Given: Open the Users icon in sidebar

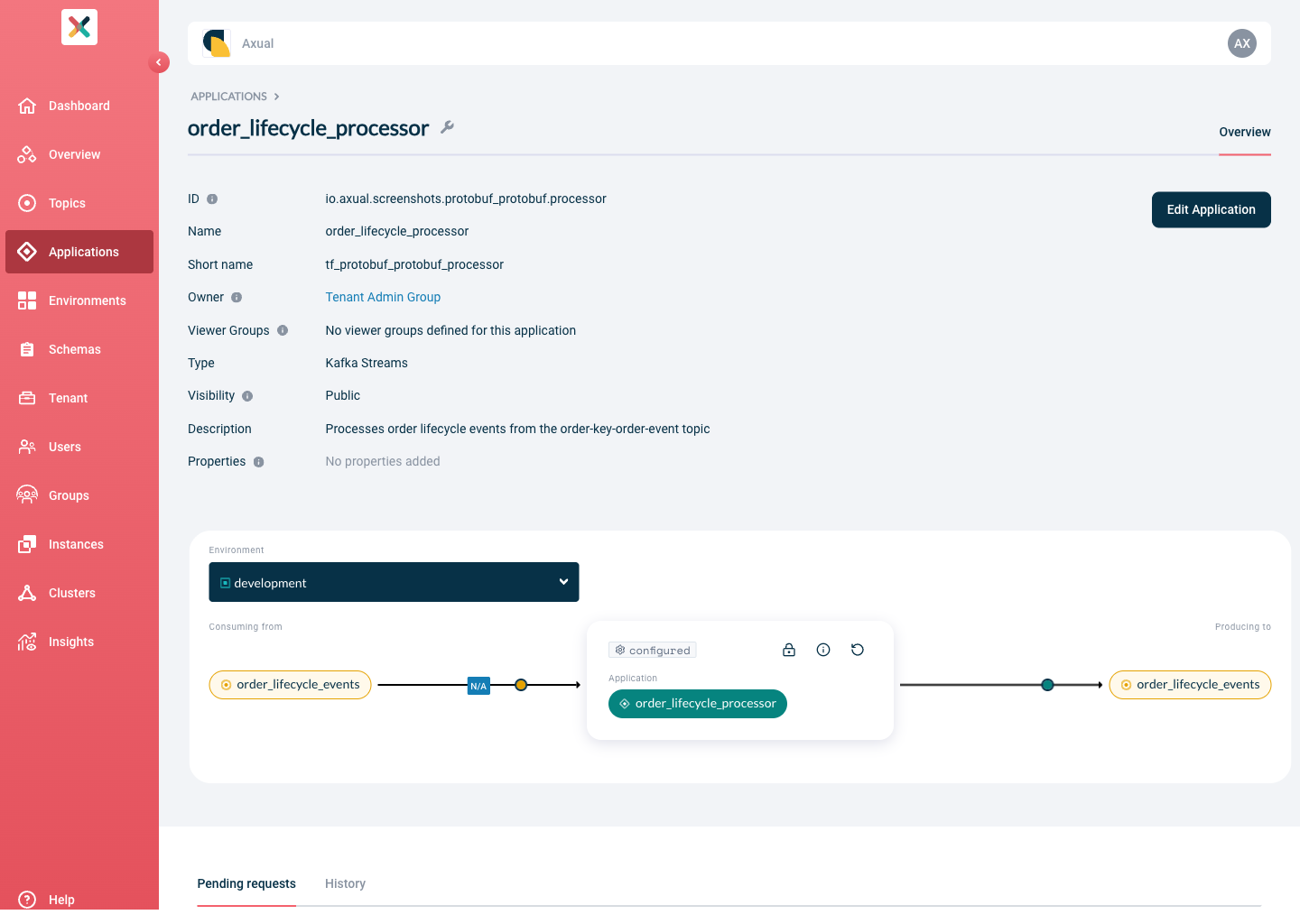Looking at the screenshot, I should (27, 447).
